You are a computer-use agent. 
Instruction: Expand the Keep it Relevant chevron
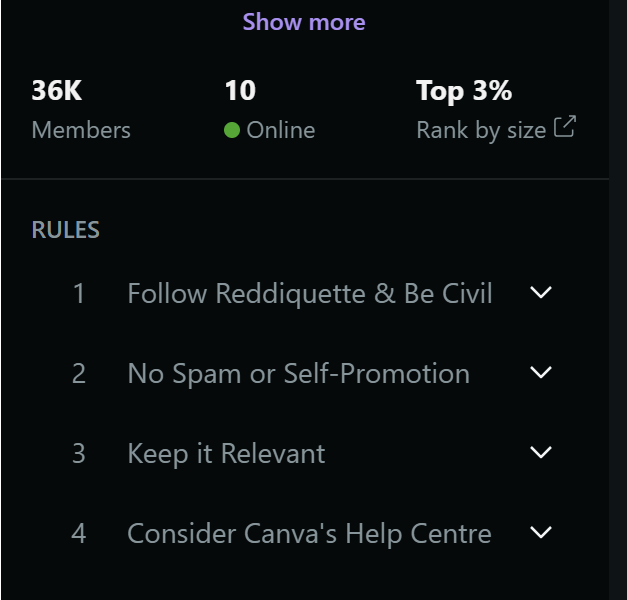point(541,453)
